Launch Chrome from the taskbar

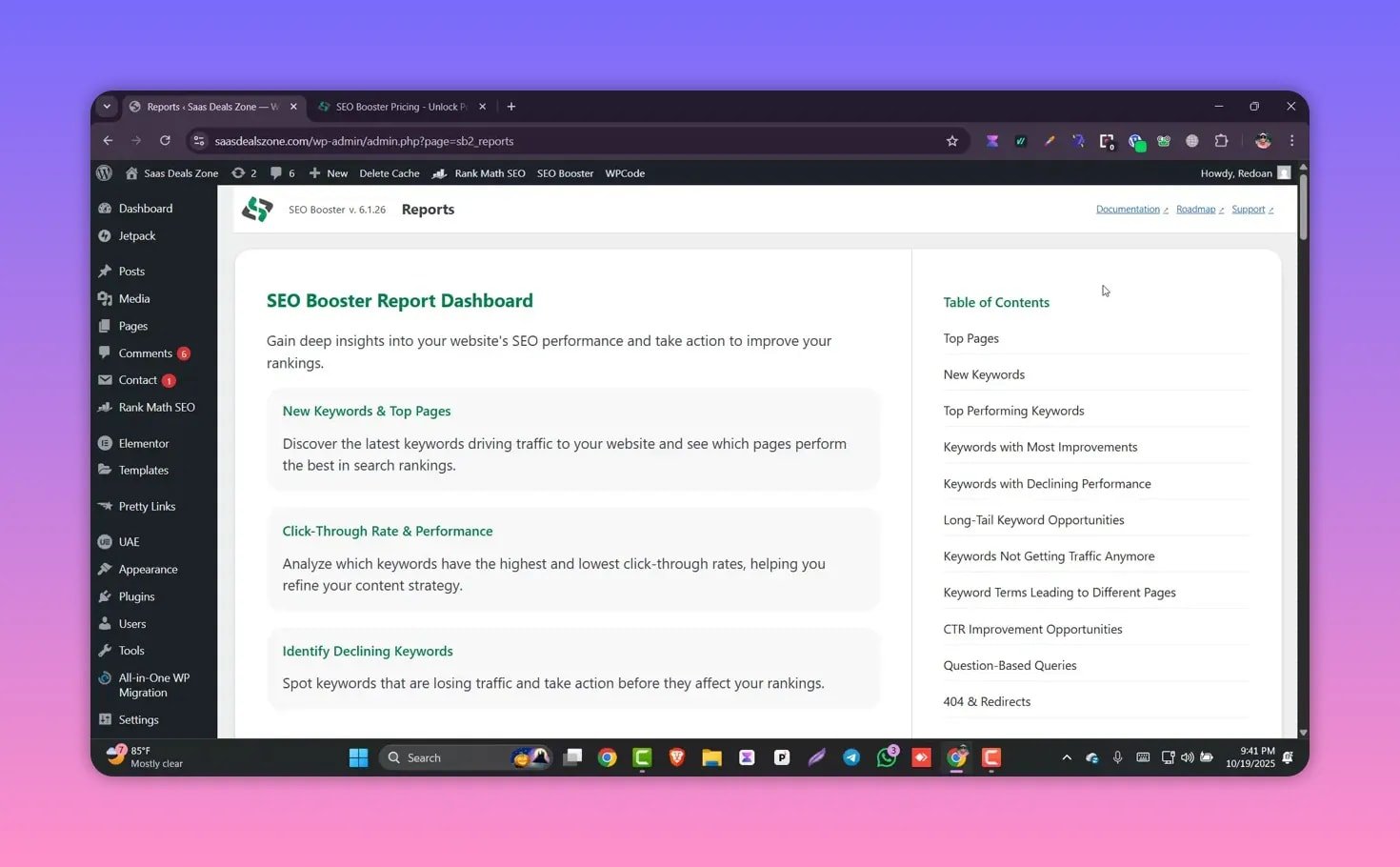[x=608, y=757]
